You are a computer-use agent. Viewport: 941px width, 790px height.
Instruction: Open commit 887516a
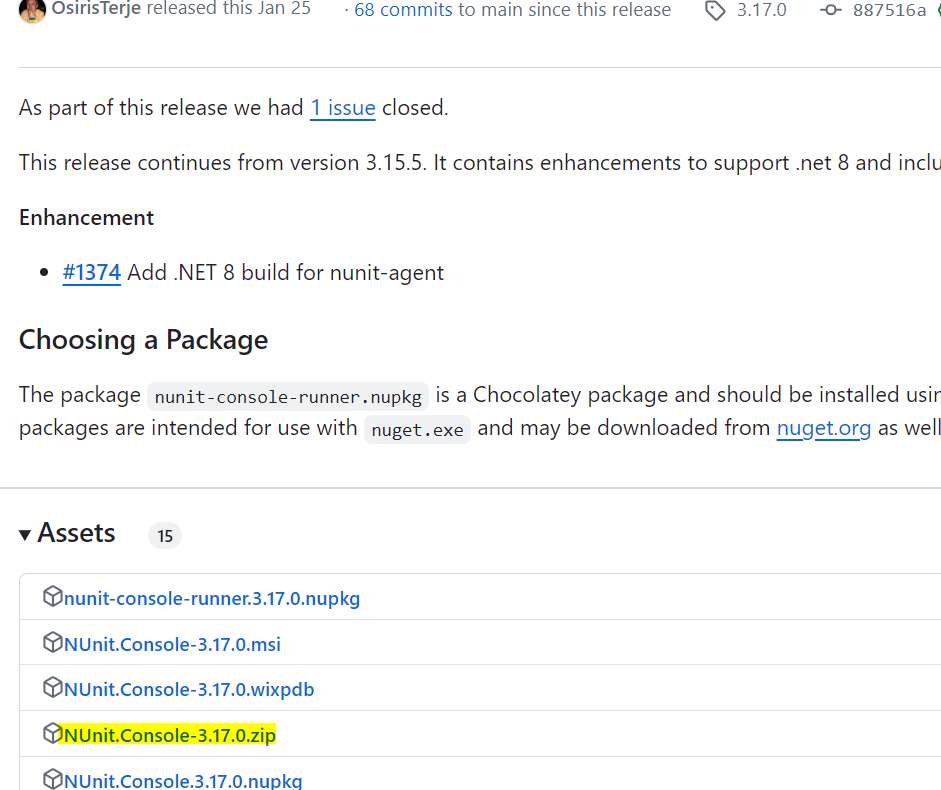[889, 10]
